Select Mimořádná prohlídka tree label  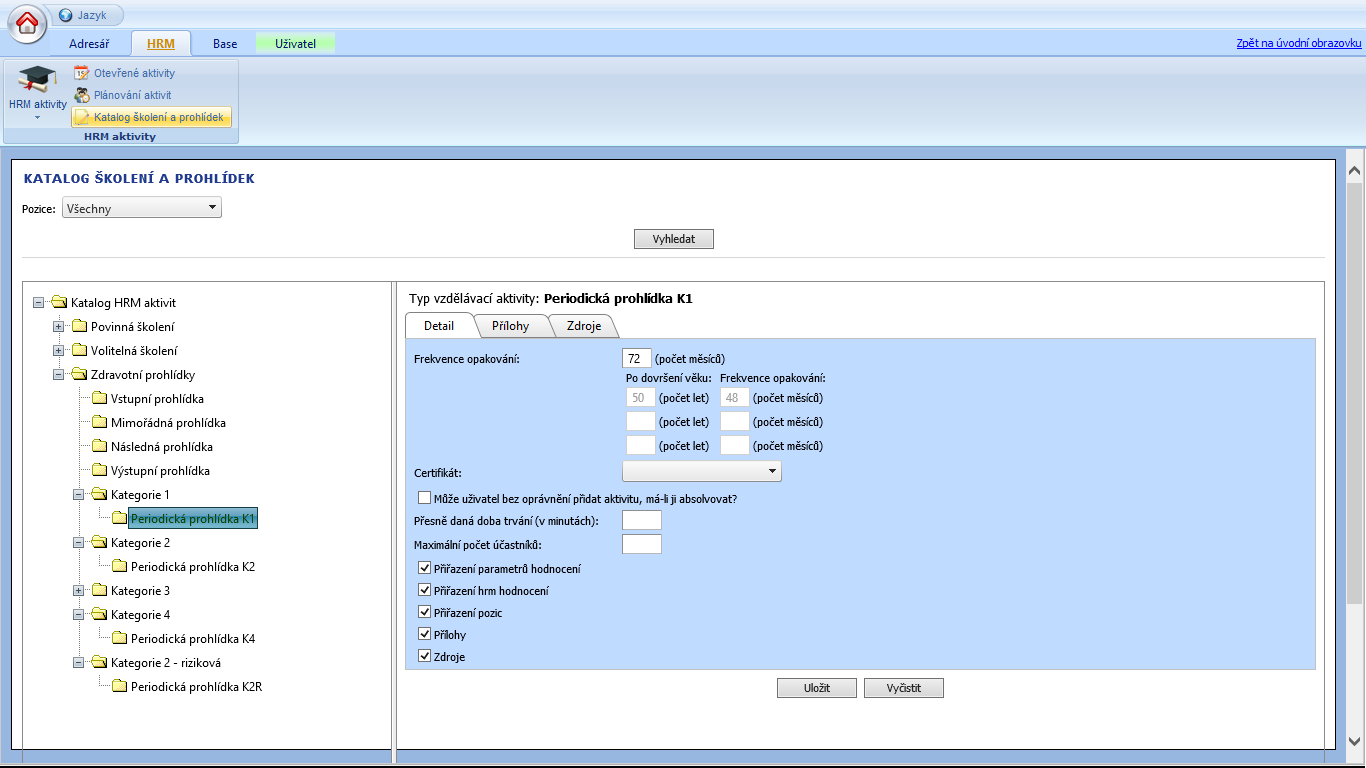click(168, 423)
